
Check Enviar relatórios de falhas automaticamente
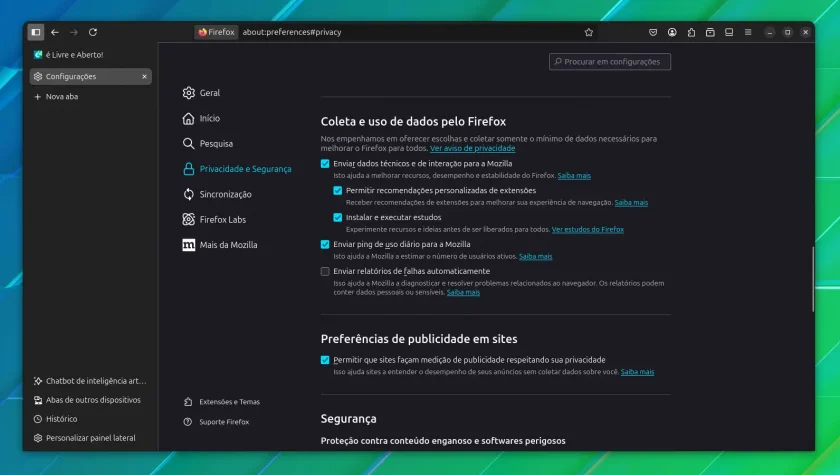[325, 272]
